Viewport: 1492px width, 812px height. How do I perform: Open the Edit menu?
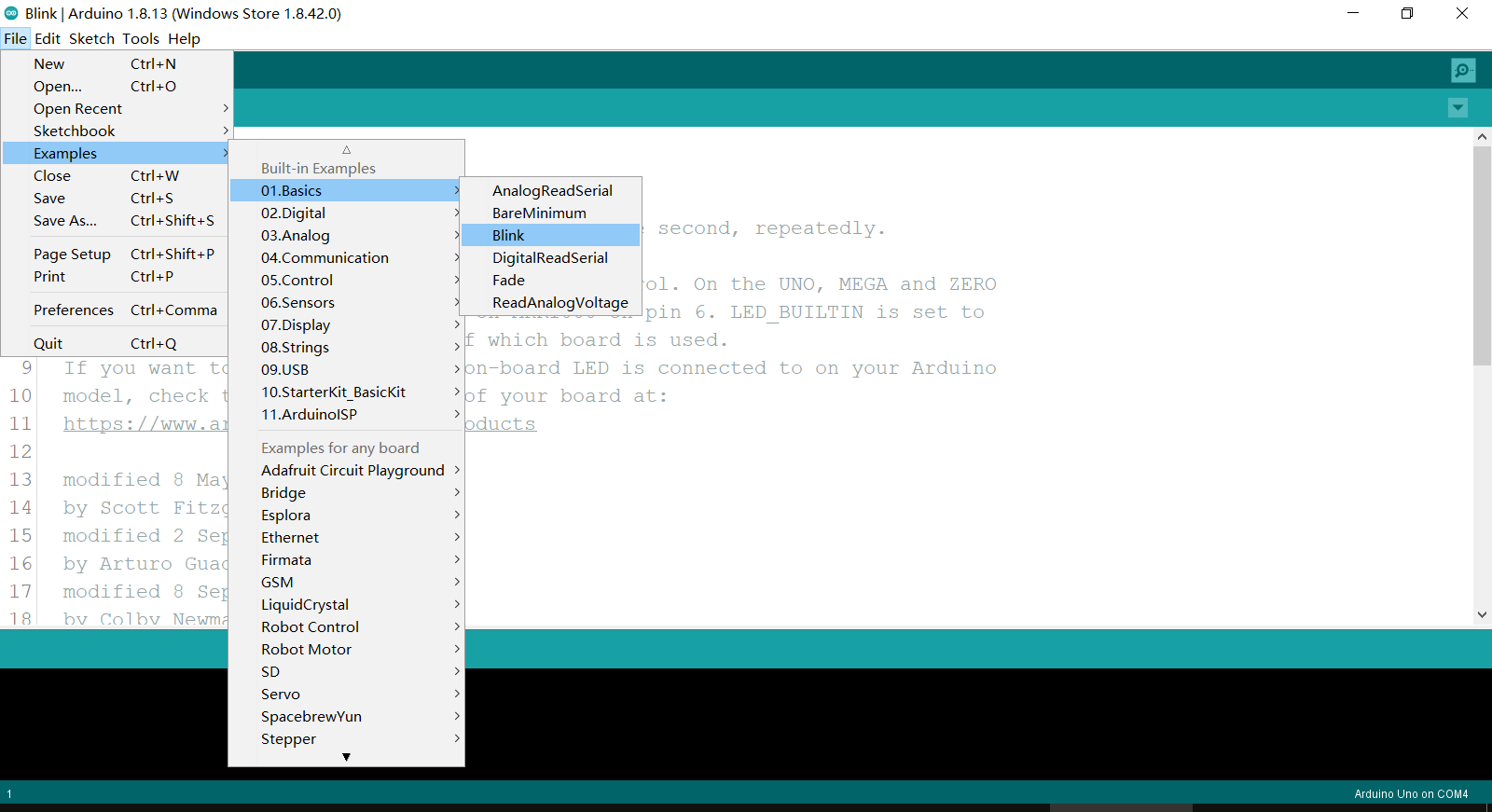tap(48, 38)
